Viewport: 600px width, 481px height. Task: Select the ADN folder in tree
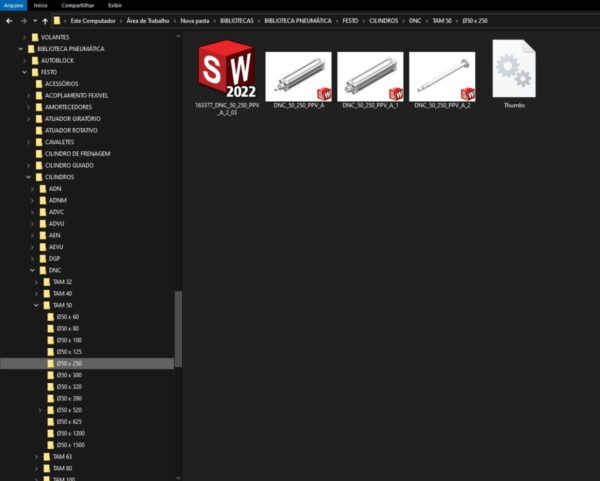coord(51,189)
